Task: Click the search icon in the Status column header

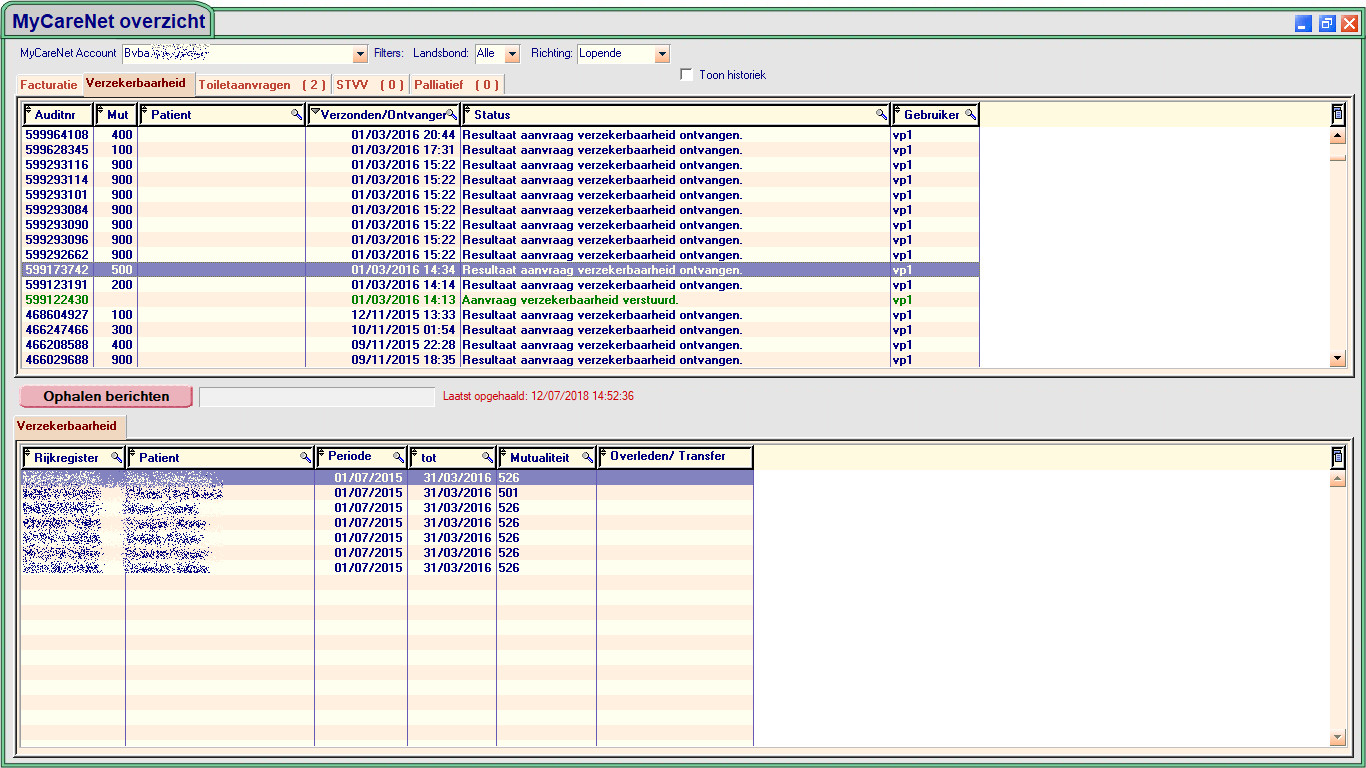Action: point(881,115)
